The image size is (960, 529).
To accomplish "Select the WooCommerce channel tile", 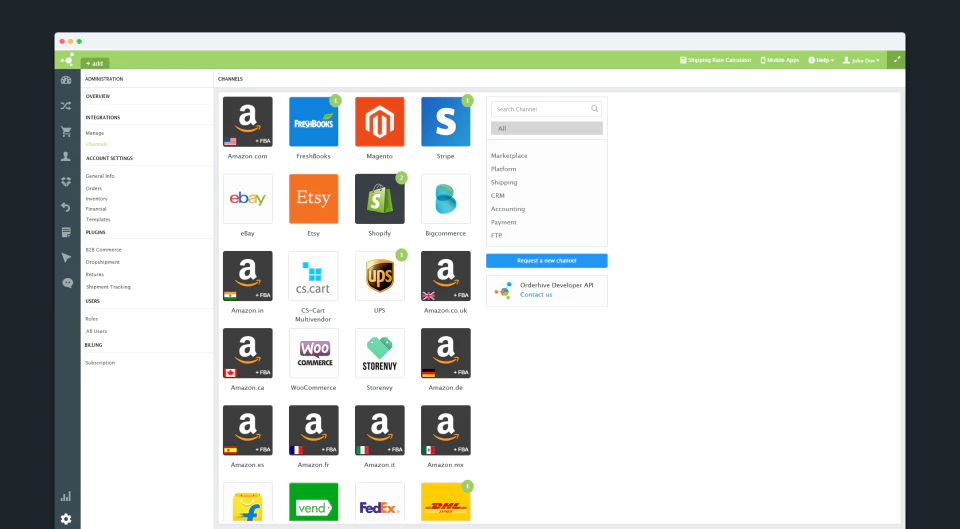I will coord(313,353).
